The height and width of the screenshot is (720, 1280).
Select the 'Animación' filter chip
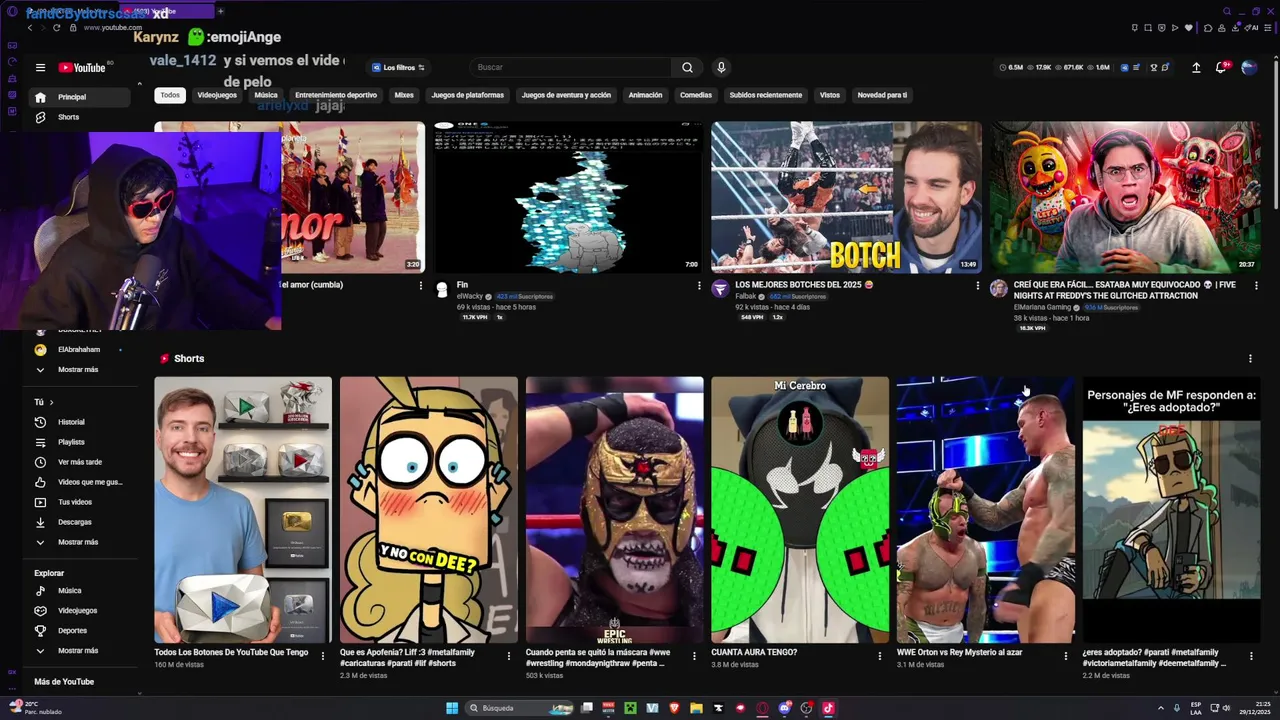pyautogui.click(x=645, y=95)
